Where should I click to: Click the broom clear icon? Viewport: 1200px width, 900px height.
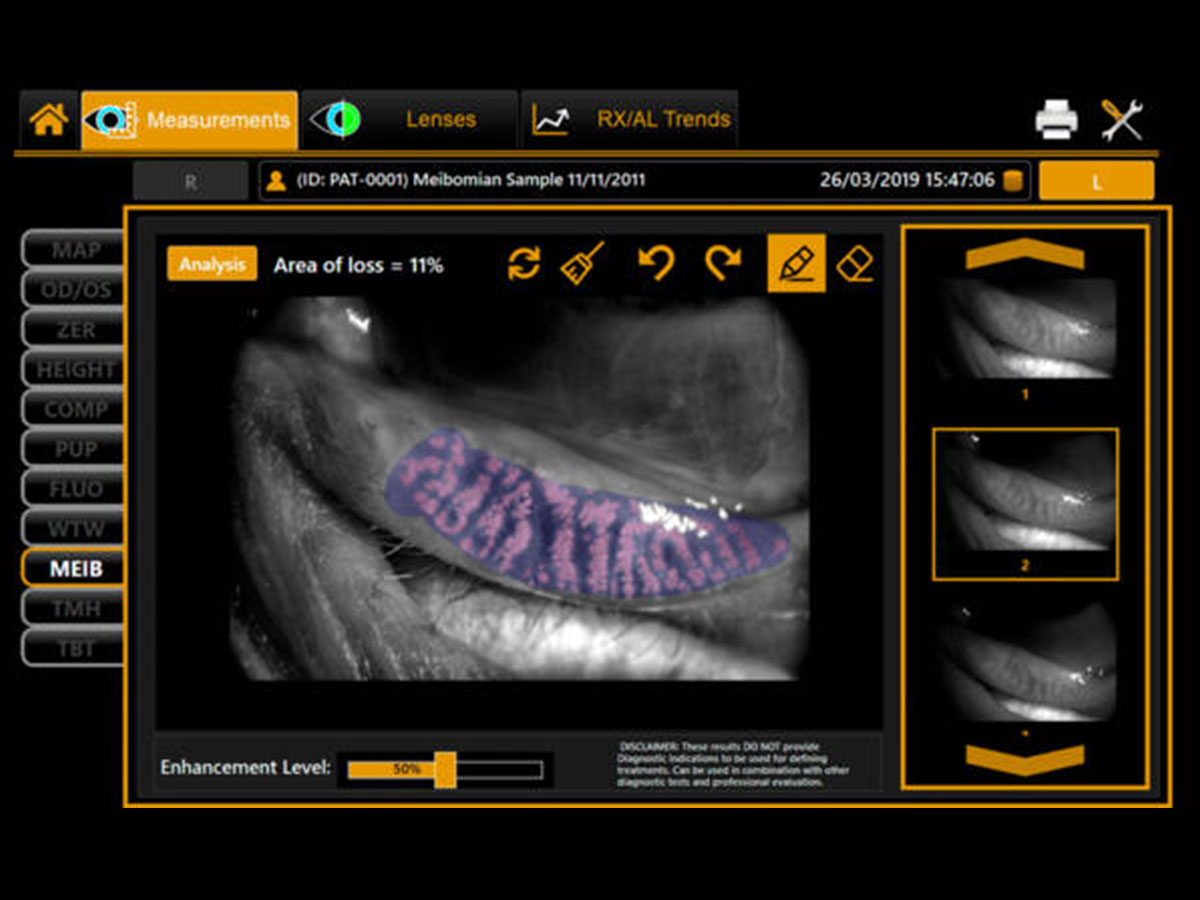point(582,264)
